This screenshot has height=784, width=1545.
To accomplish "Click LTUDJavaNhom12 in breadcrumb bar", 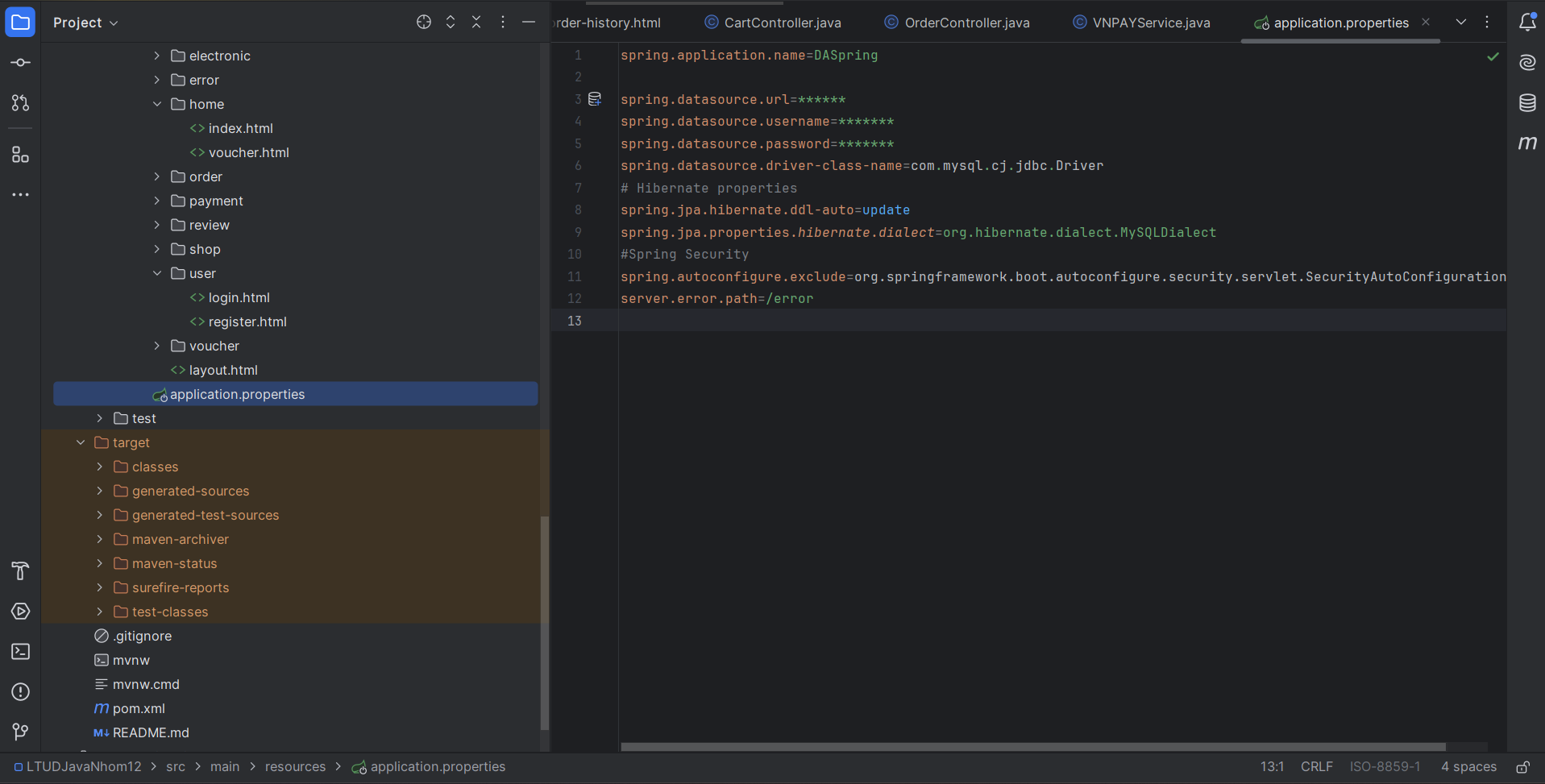I will click(x=77, y=767).
